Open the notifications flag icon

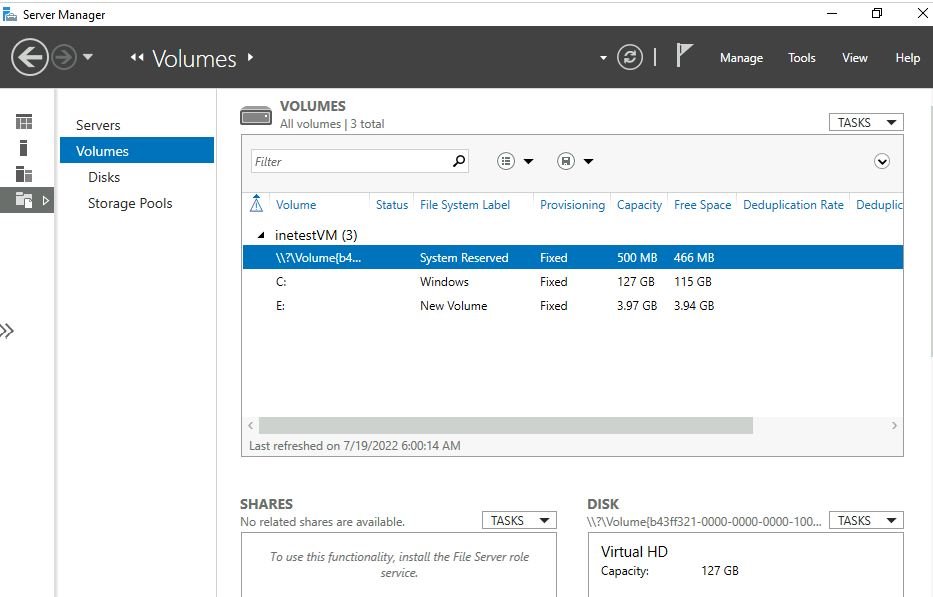click(684, 56)
